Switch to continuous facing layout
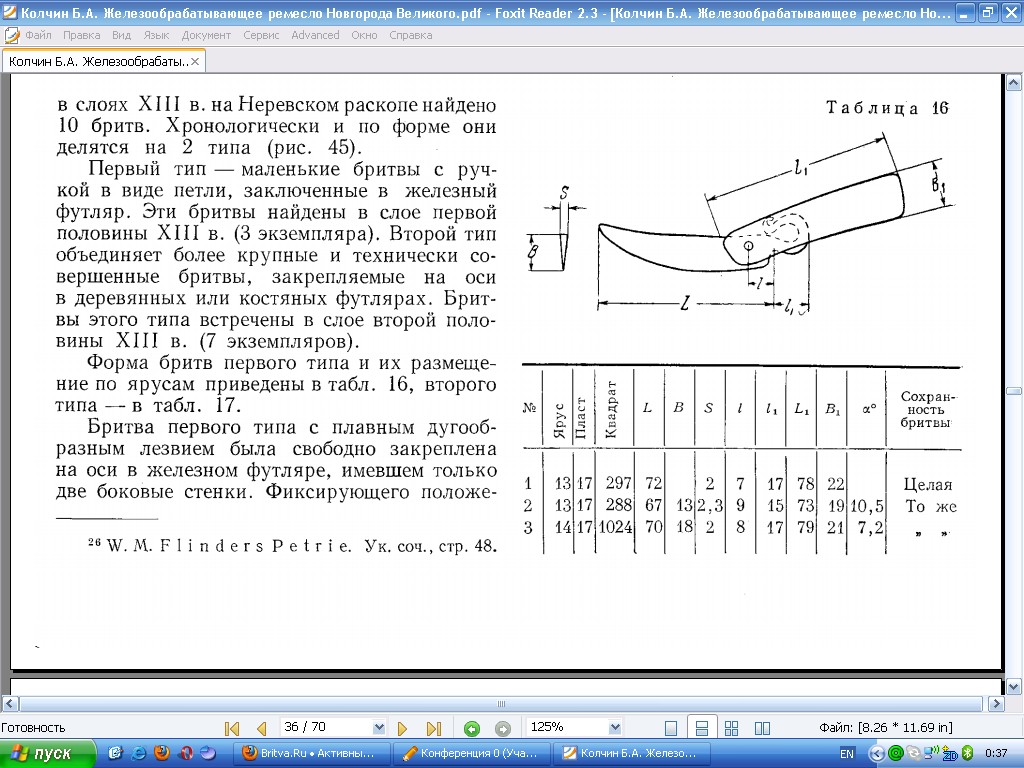The height and width of the screenshot is (768, 1024). tap(731, 728)
